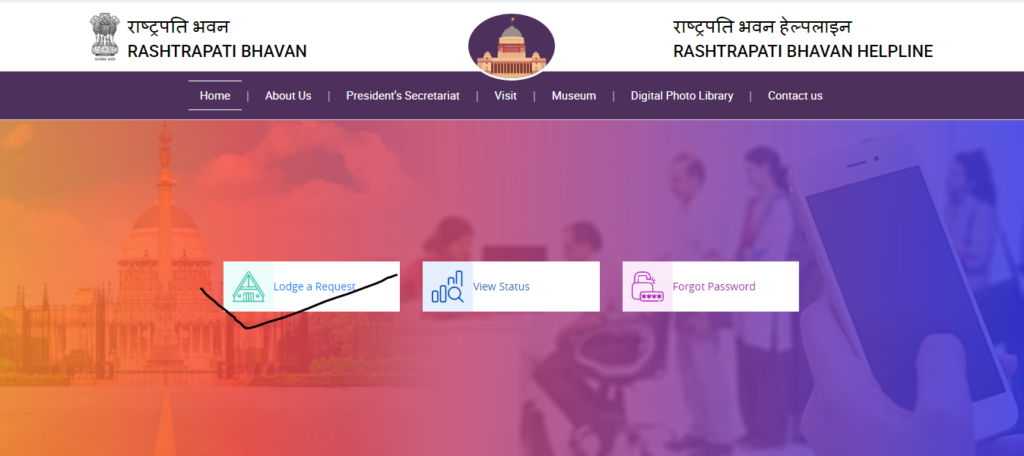The width and height of the screenshot is (1024, 456).
Task: Open President's Secretariat in the navigation bar
Action: [403, 95]
